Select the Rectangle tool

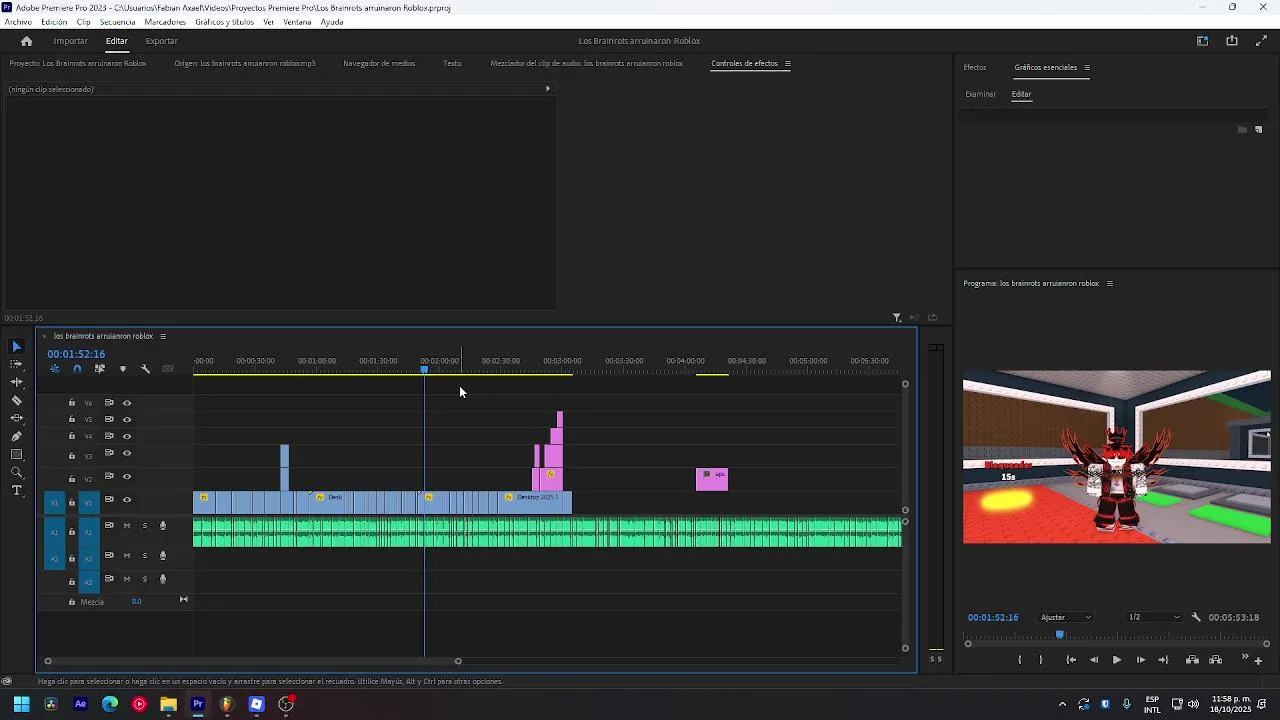click(16, 454)
